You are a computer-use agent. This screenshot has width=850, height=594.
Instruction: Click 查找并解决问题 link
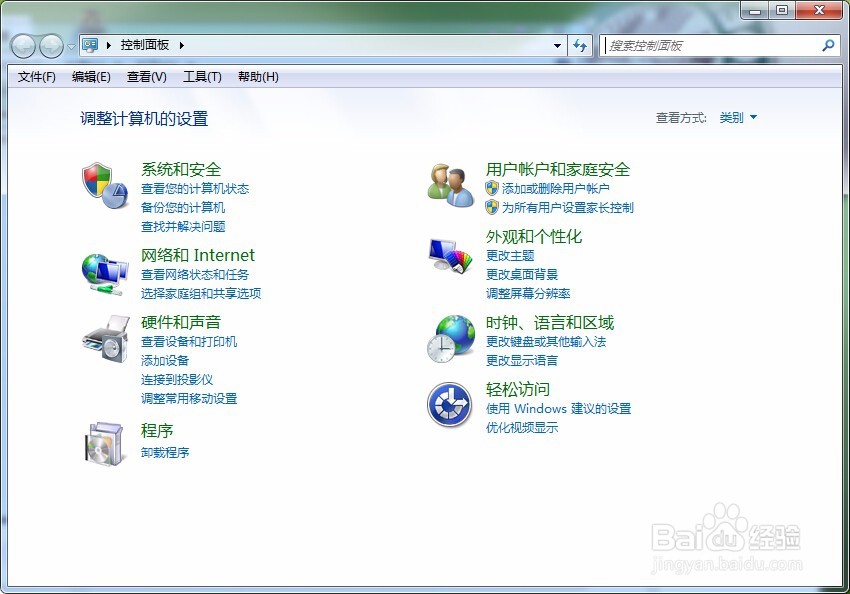[183, 227]
